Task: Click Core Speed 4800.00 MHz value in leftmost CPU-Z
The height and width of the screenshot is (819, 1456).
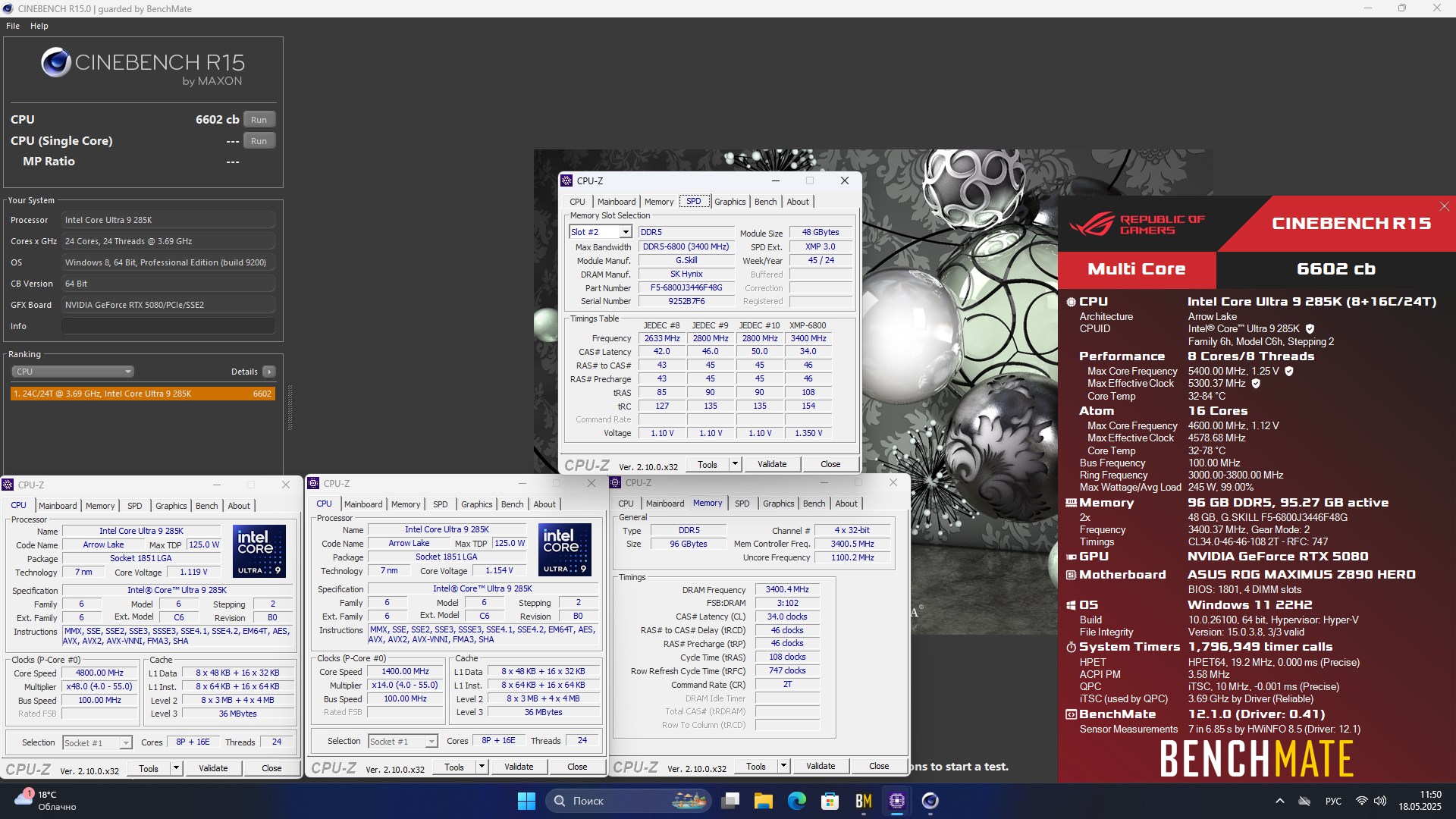Action: (x=100, y=673)
